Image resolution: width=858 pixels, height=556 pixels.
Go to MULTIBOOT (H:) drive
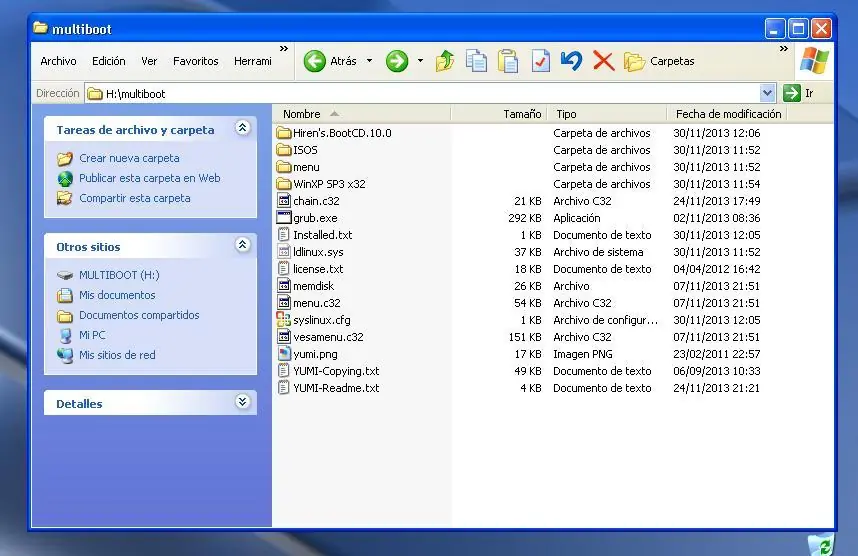(x=119, y=275)
